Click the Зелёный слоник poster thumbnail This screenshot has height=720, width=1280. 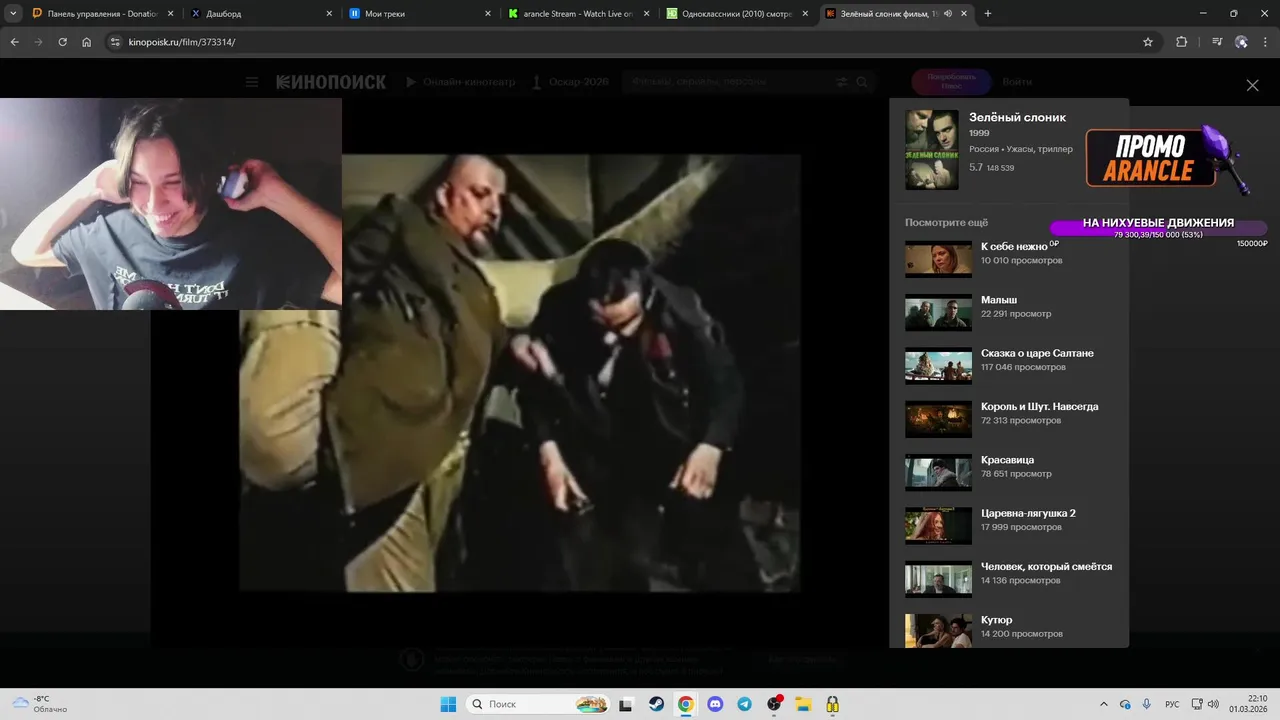coord(932,150)
